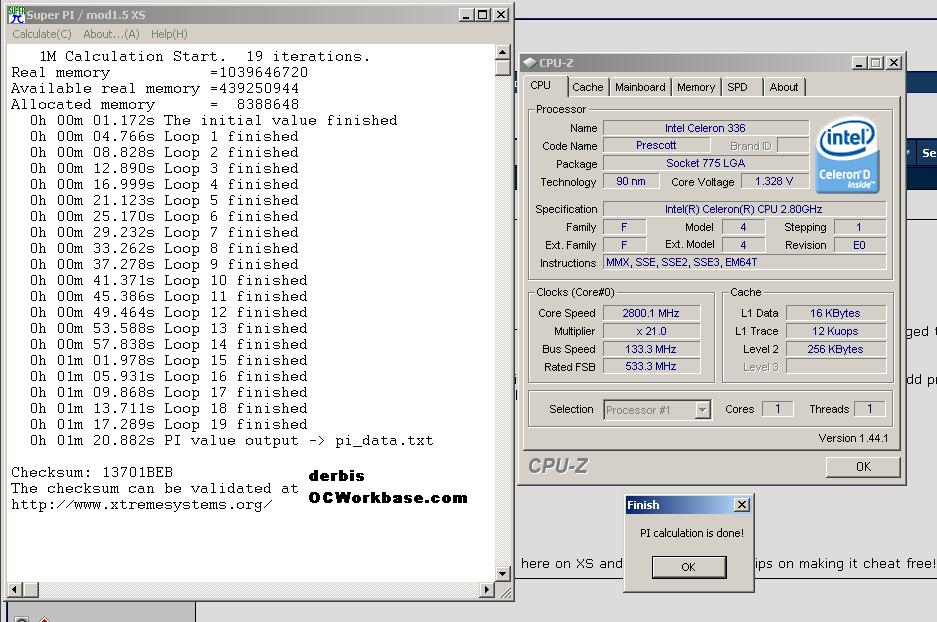
Task: Click 'Version 1.44.1' text in CPU-Z
Action: pyautogui.click(x=853, y=438)
